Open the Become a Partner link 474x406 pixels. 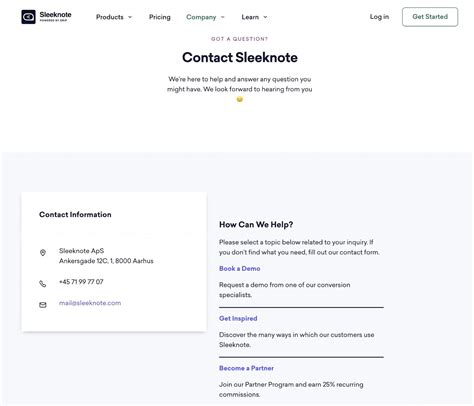coord(246,368)
